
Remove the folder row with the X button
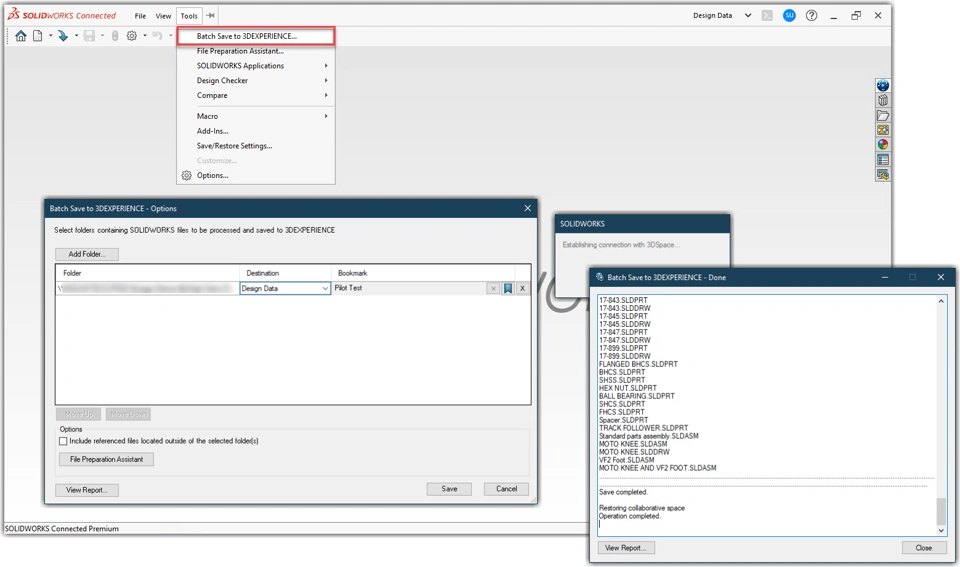522,288
